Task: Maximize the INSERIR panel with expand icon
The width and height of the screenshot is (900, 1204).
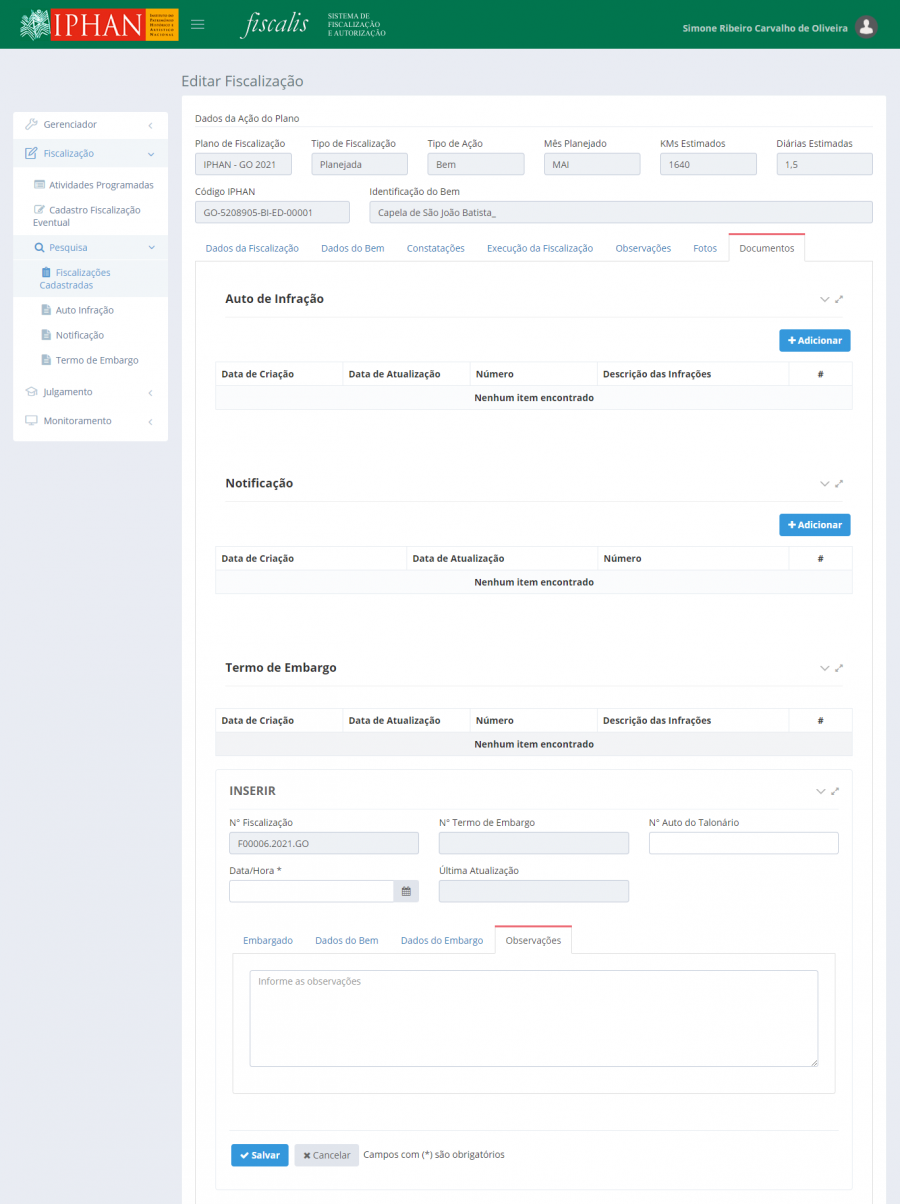Action: click(835, 791)
